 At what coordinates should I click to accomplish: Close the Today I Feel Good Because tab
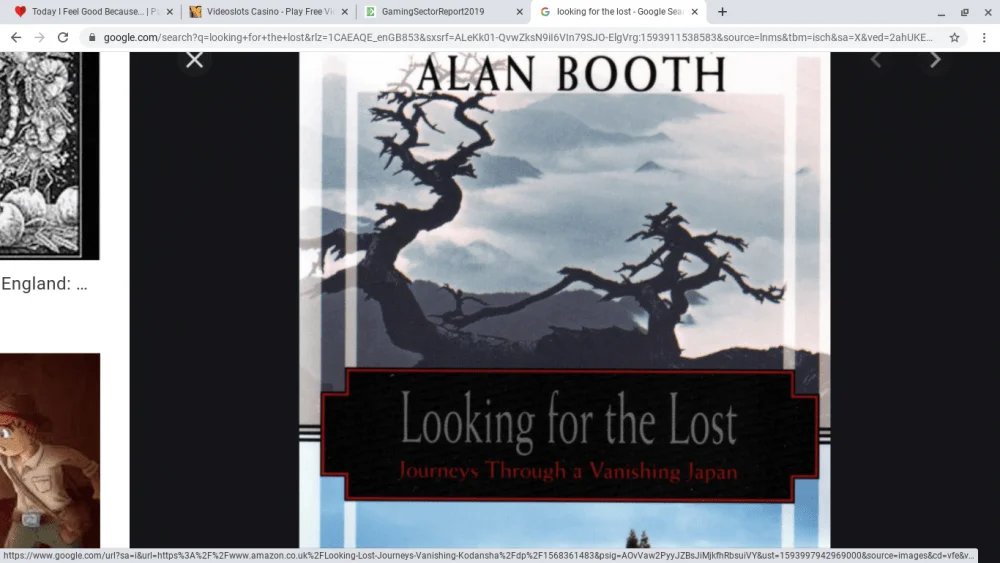pyautogui.click(x=170, y=11)
